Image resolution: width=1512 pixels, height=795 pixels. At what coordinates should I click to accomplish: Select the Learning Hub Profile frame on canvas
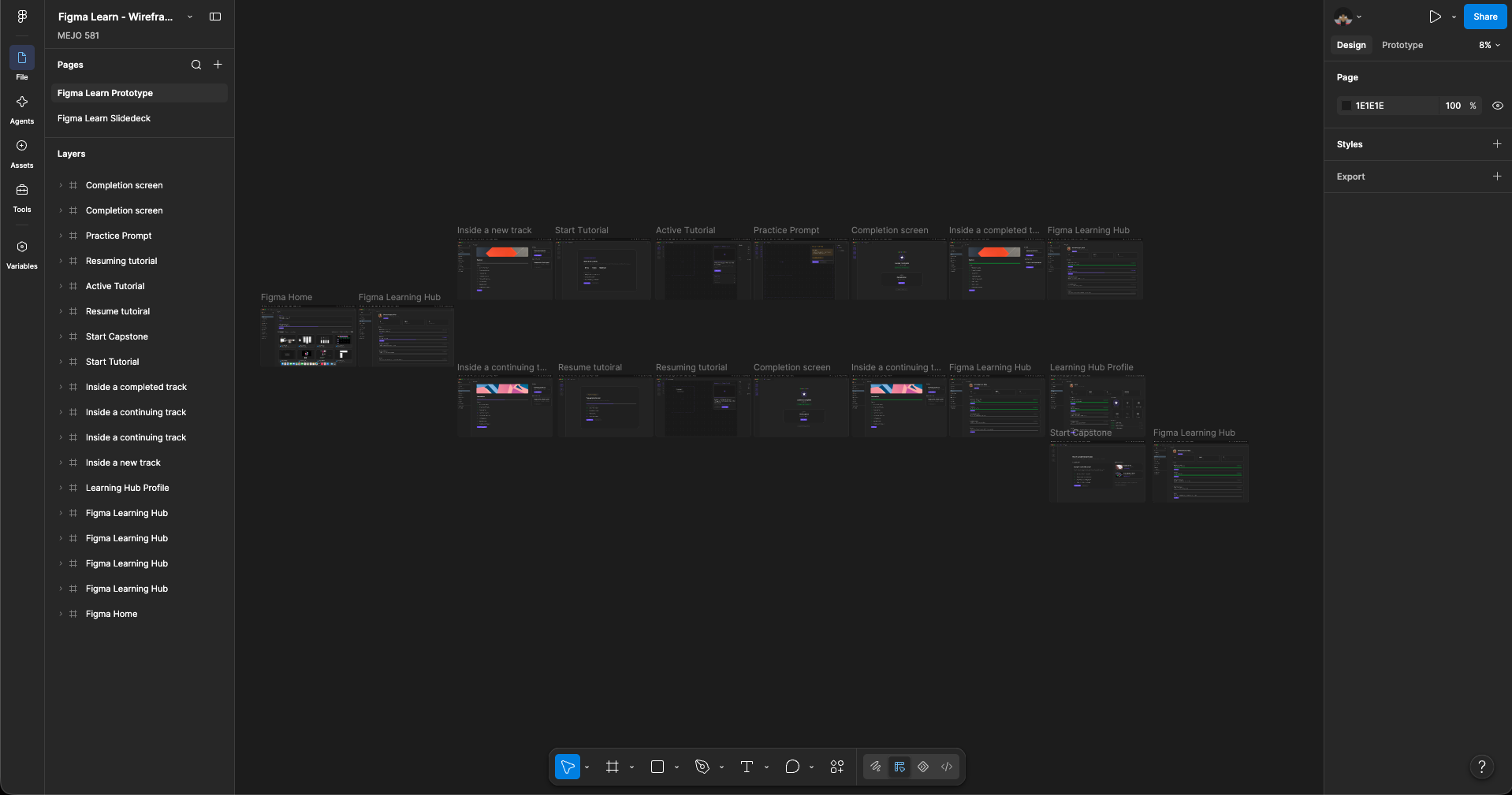pyautogui.click(x=1097, y=406)
